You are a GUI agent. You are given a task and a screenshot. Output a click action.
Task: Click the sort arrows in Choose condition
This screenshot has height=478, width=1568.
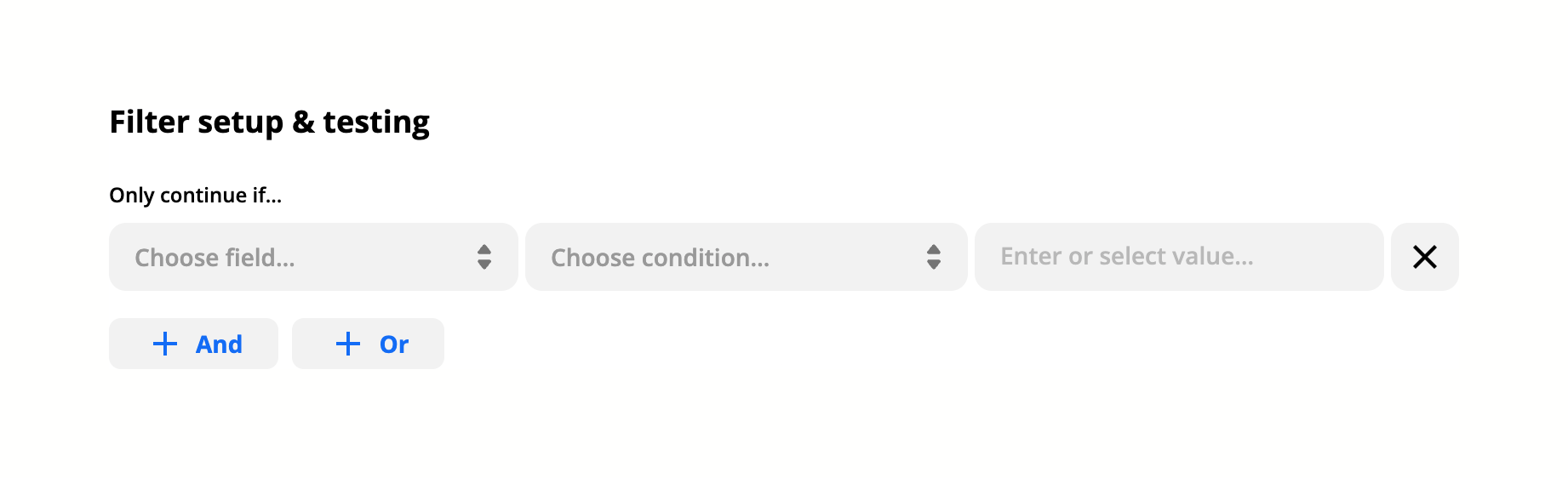[x=934, y=257]
